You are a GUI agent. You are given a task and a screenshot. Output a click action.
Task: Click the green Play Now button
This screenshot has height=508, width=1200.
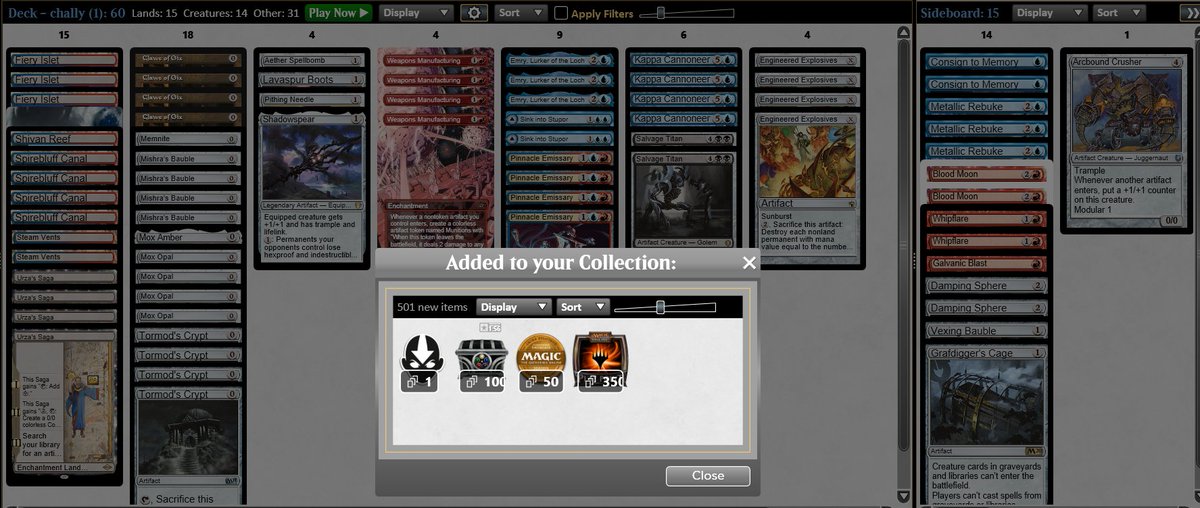pos(340,13)
